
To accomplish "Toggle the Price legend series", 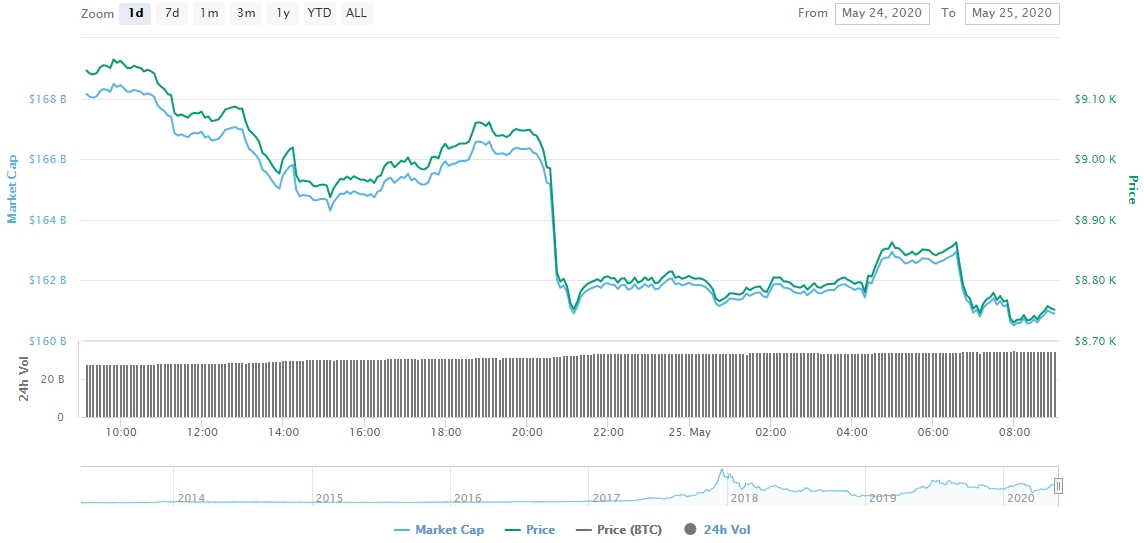I will point(530,530).
